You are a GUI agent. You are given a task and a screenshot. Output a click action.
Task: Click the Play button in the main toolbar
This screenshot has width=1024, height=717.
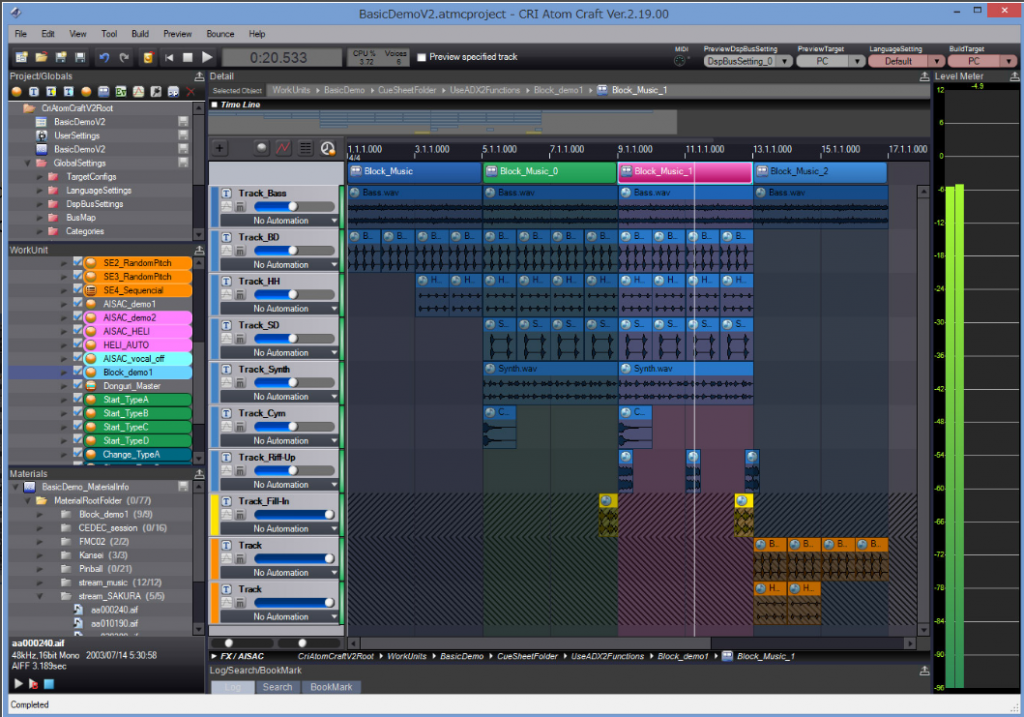(207, 58)
